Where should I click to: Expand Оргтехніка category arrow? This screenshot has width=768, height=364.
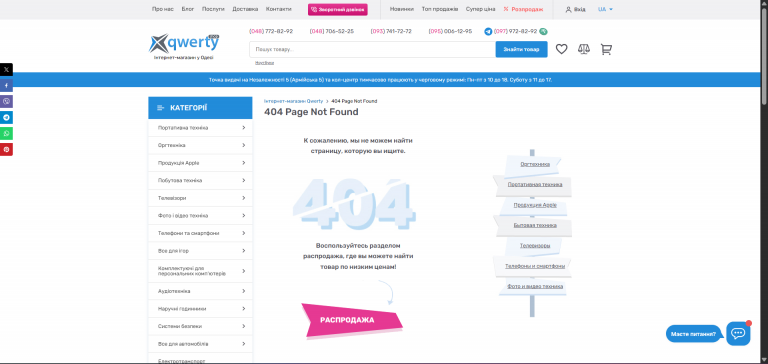(x=243, y=146)
